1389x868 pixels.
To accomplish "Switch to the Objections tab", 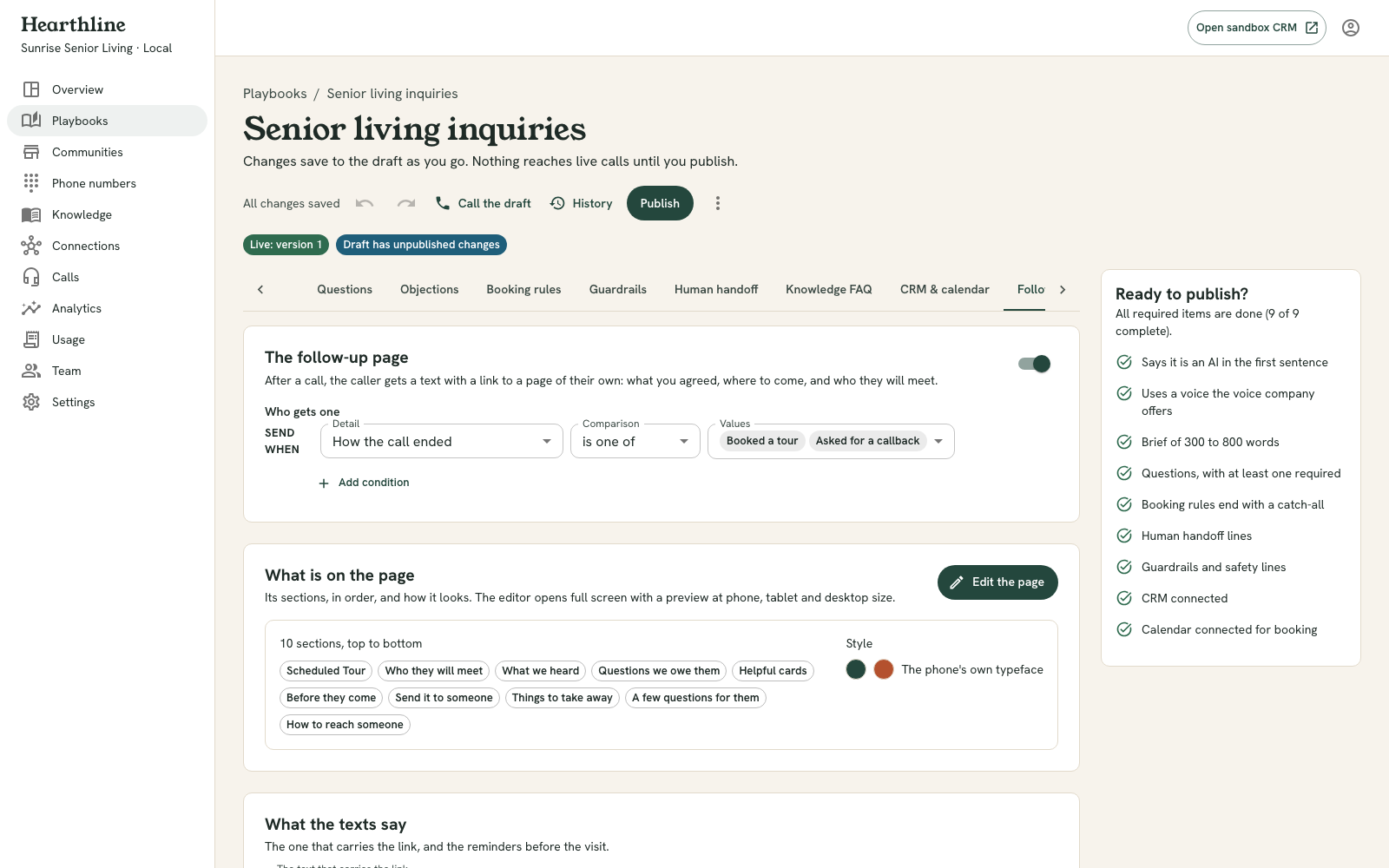I will pyautogui.click(x=429, y=289).
